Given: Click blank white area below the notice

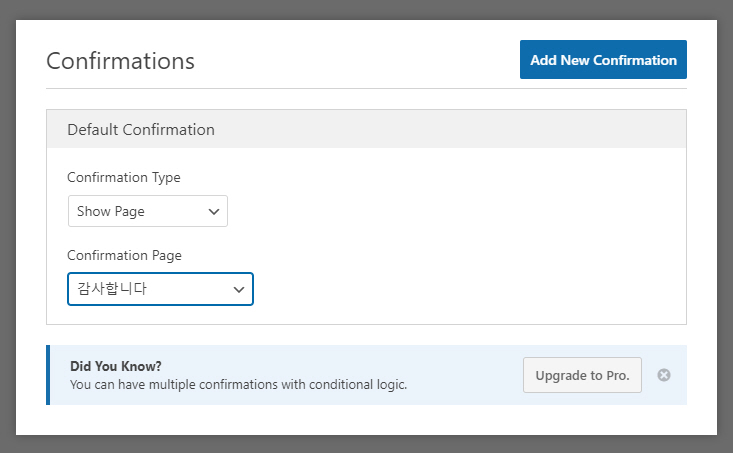Looking at the screenshot, I should 366,420.
